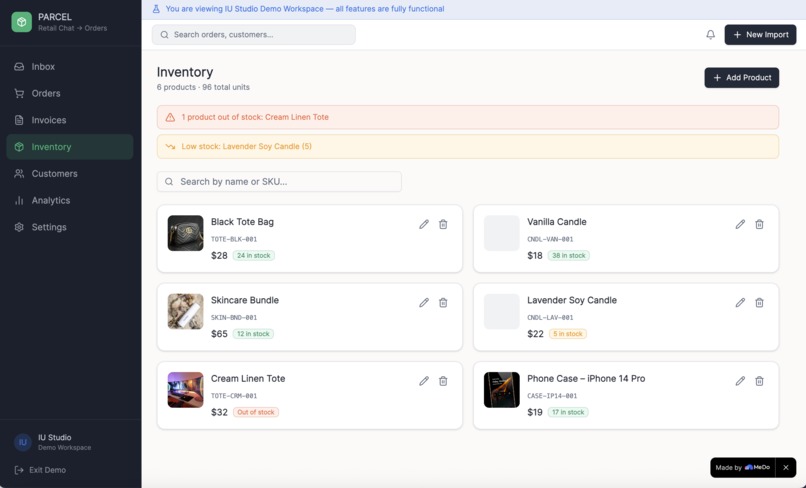Click SKU text CNDL-LAV-001
Screen dimensions: 806x488
click(550, 318)
